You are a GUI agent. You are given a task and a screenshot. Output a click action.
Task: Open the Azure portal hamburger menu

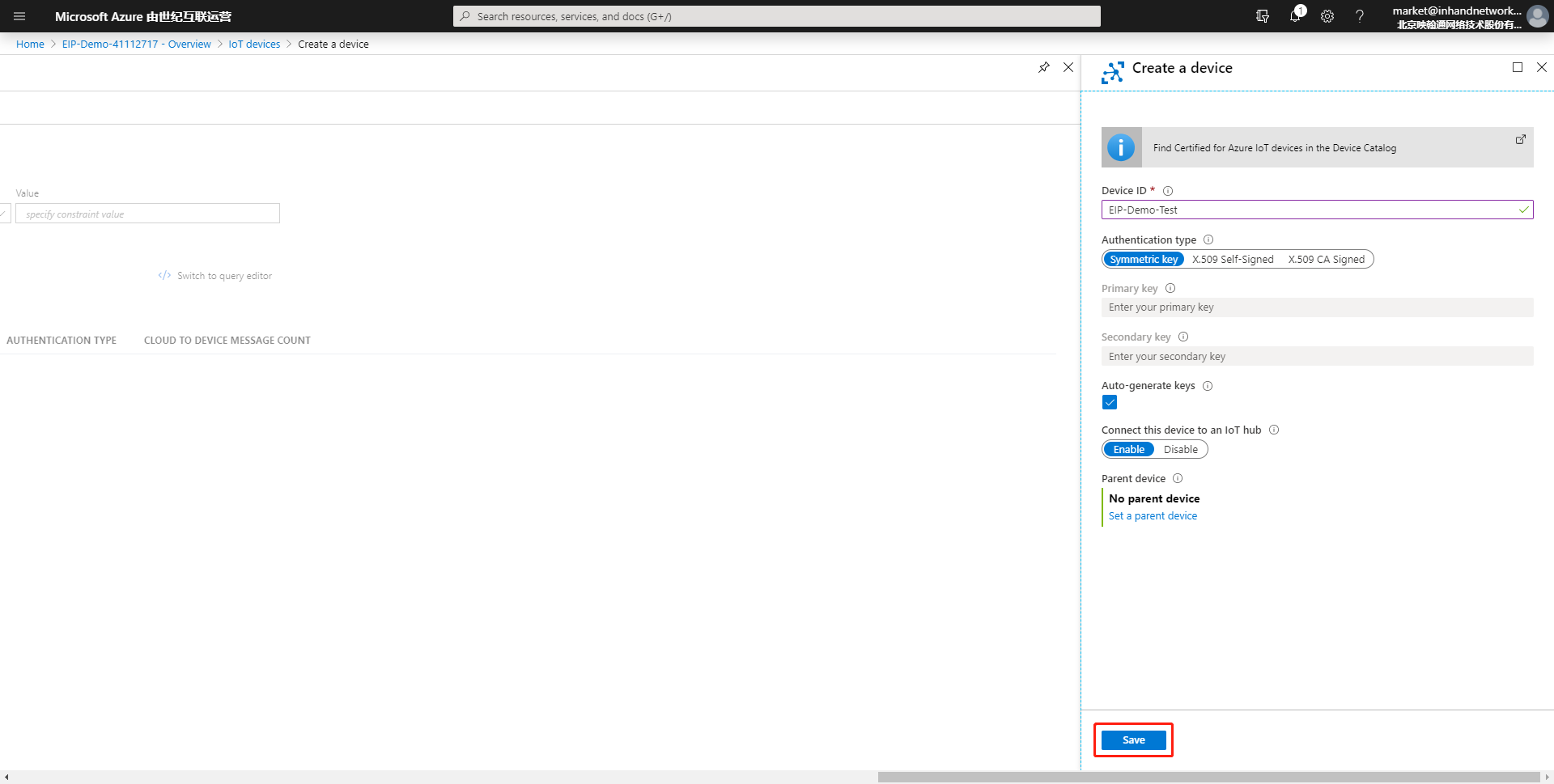click(19, 16)
